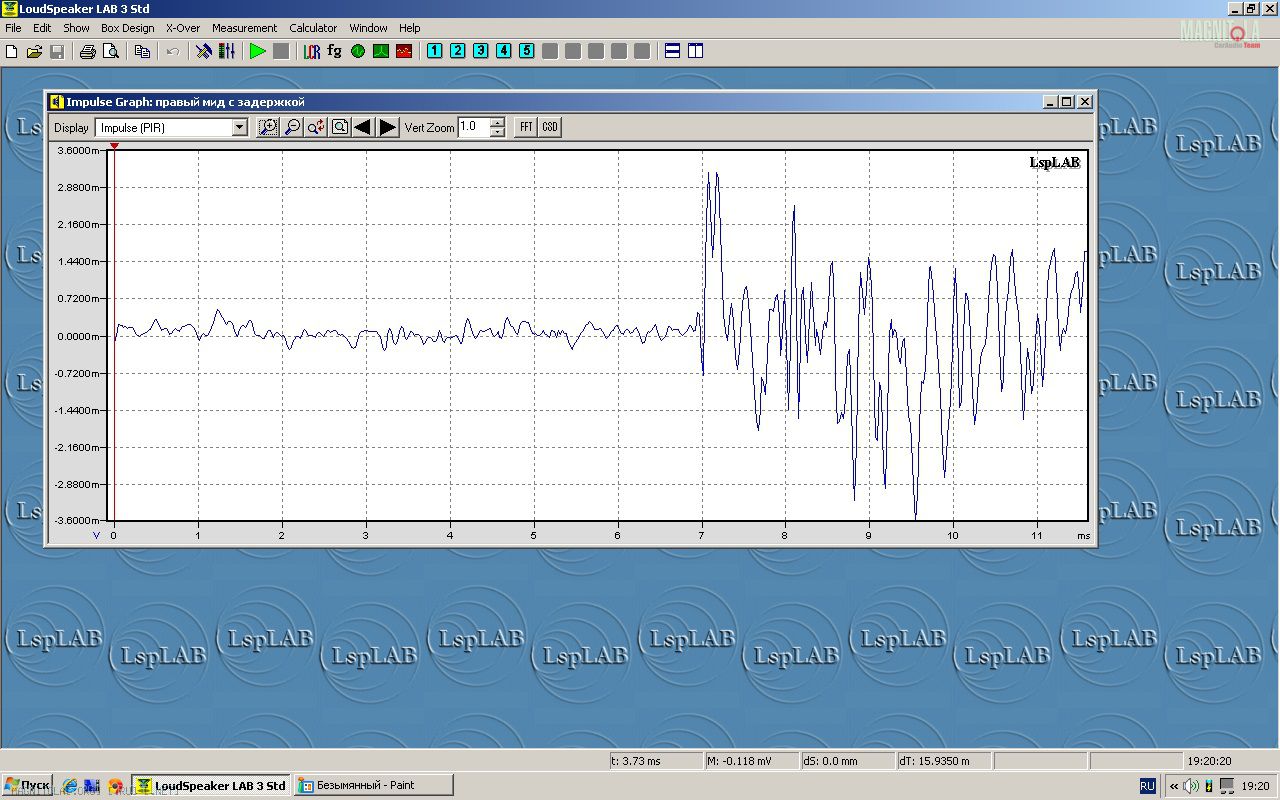Click the FFT button
Image resolution: width=1280 pixels, height=800 pixels.
[x=526, y=127]
